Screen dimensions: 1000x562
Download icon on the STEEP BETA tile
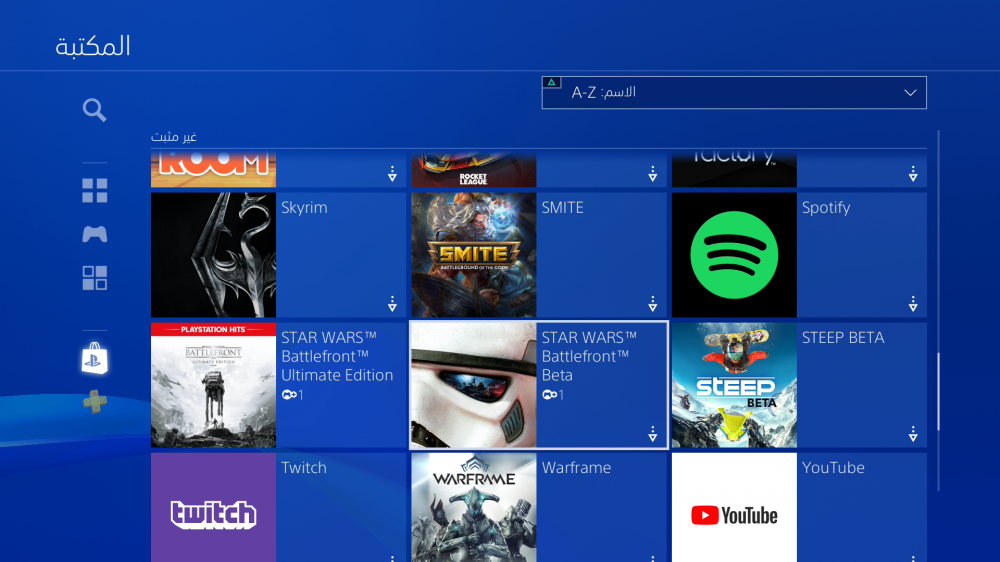pos(913,434)
